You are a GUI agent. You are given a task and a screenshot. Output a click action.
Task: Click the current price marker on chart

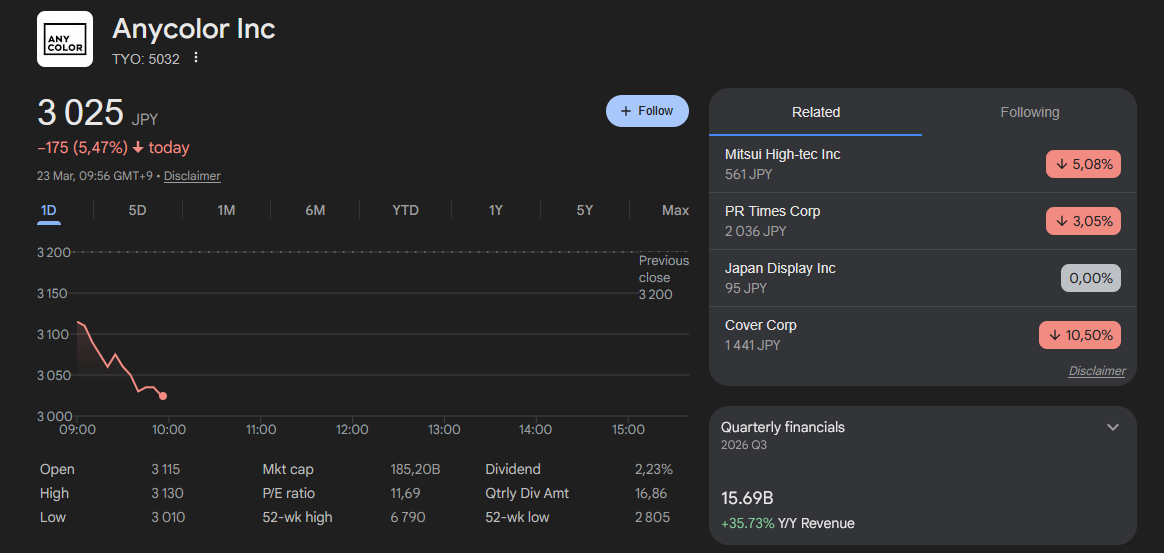[163, 396]
